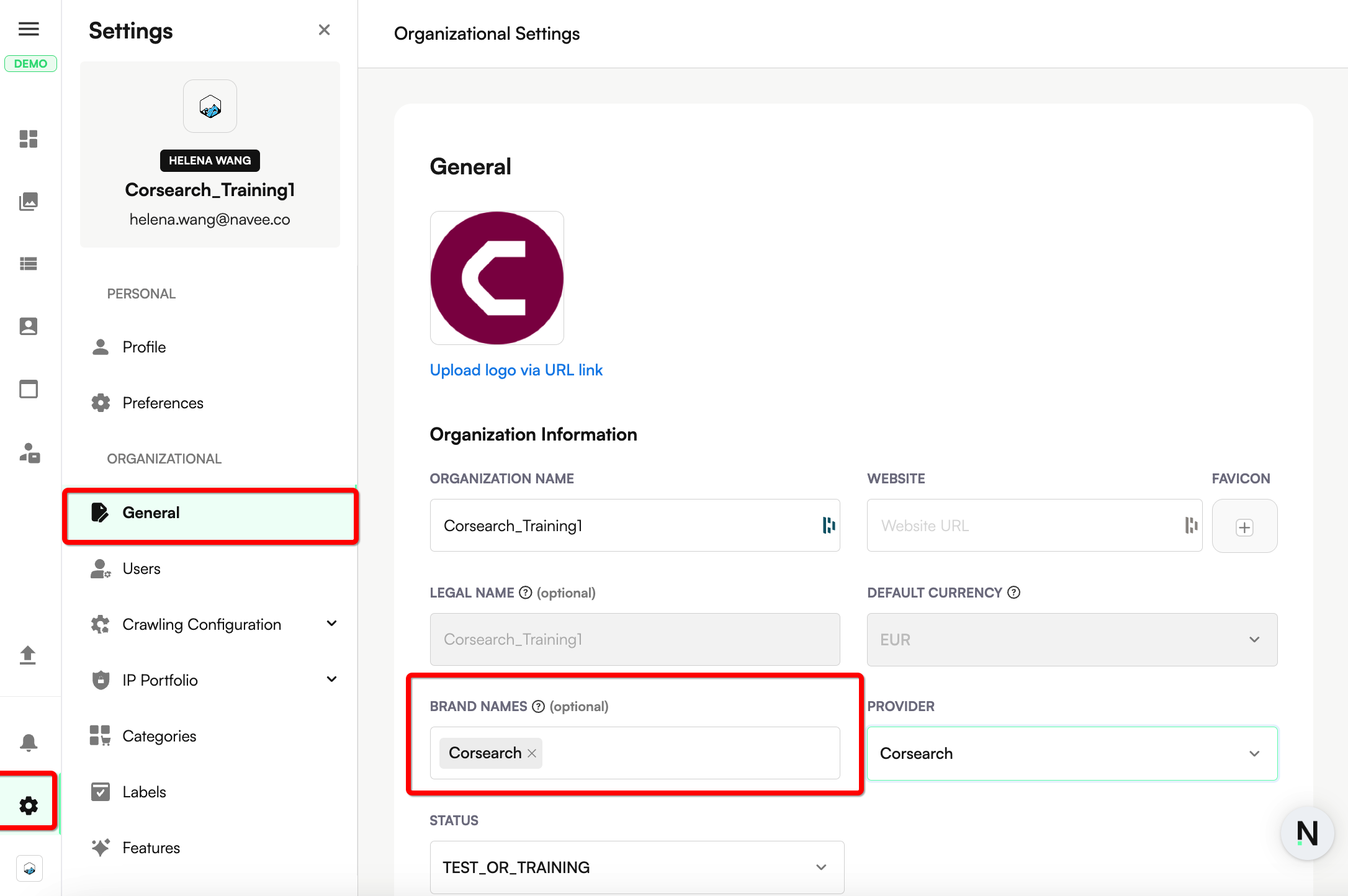The height and width of the screenshot is (896, 1348).
Task: Expand the IP Portfolio section
Action: (332, 679)
